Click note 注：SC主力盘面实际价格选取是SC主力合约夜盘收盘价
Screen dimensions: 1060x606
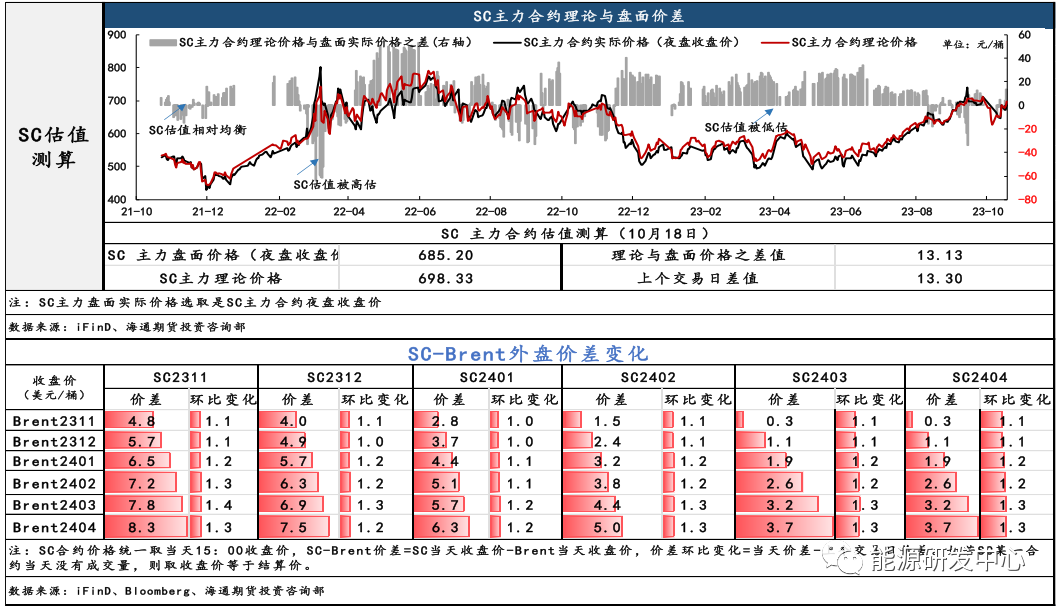coord(195,302)
